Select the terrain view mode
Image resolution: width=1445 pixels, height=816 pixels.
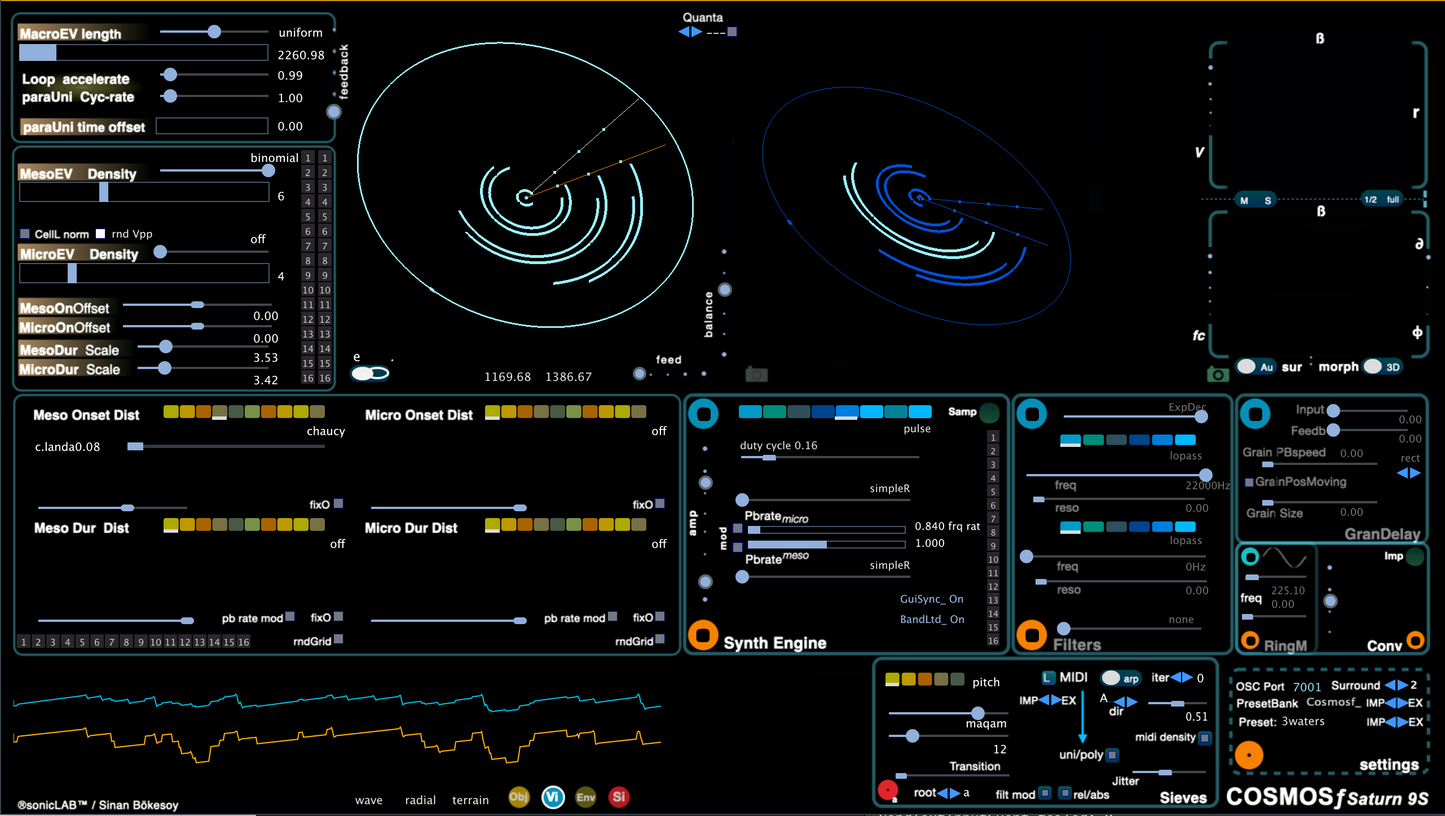[x=470, y=800]
